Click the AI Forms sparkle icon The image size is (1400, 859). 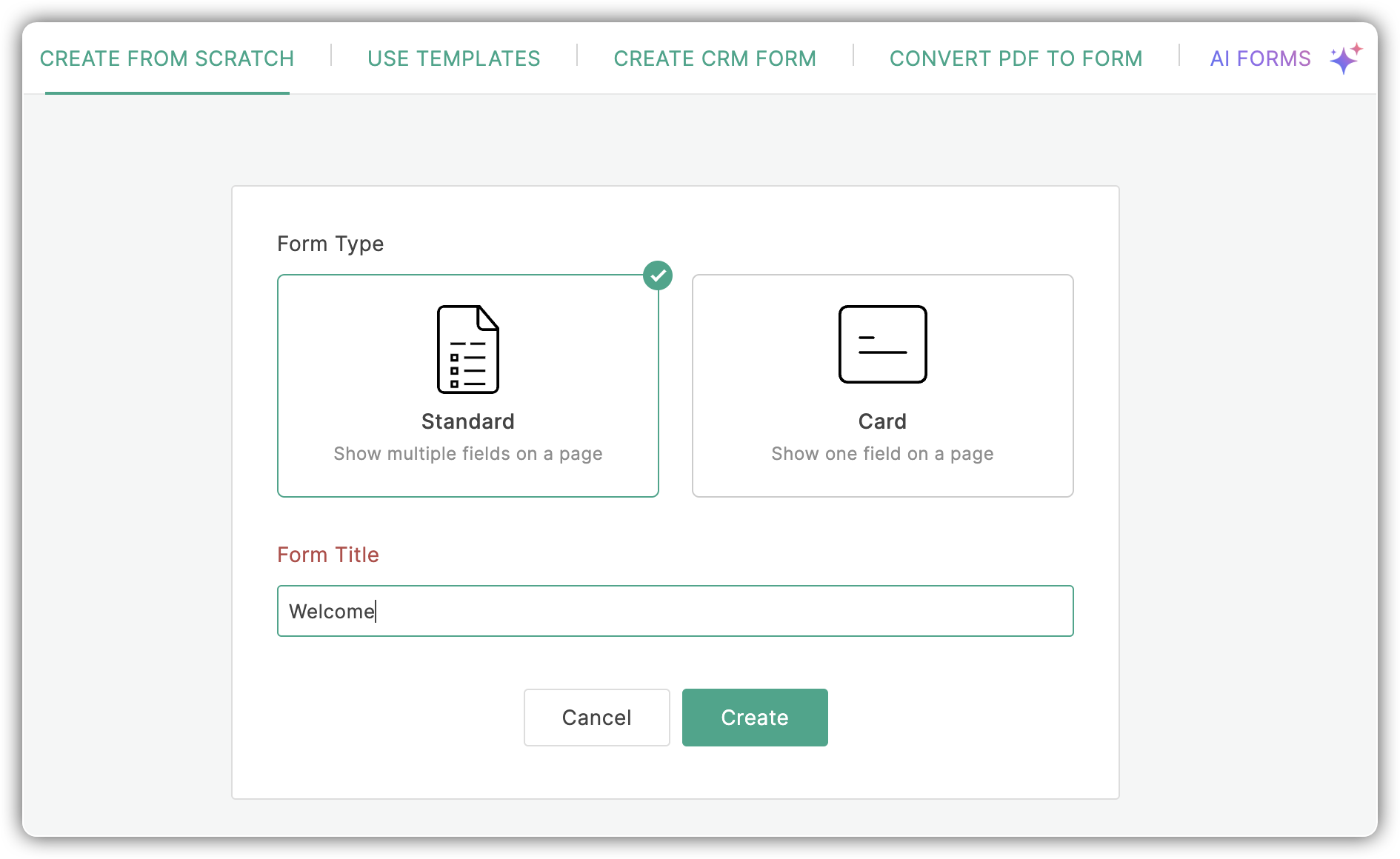1345,59
